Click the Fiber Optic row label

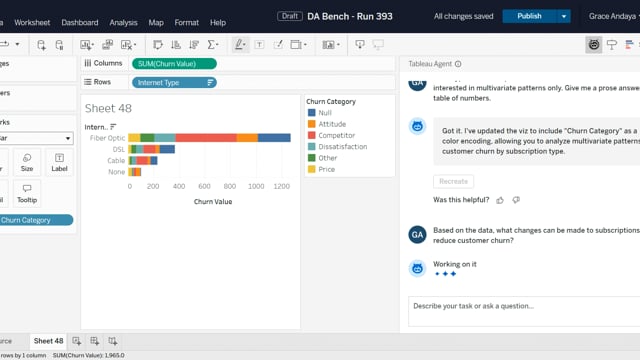coord(107,138)
